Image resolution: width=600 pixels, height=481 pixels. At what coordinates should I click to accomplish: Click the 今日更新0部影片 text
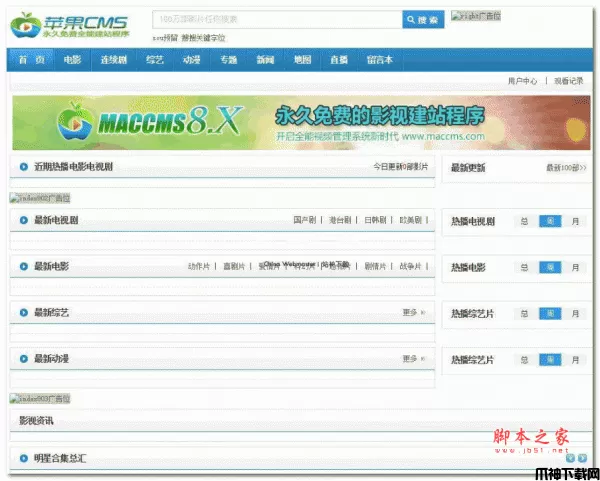coord(401,167)
